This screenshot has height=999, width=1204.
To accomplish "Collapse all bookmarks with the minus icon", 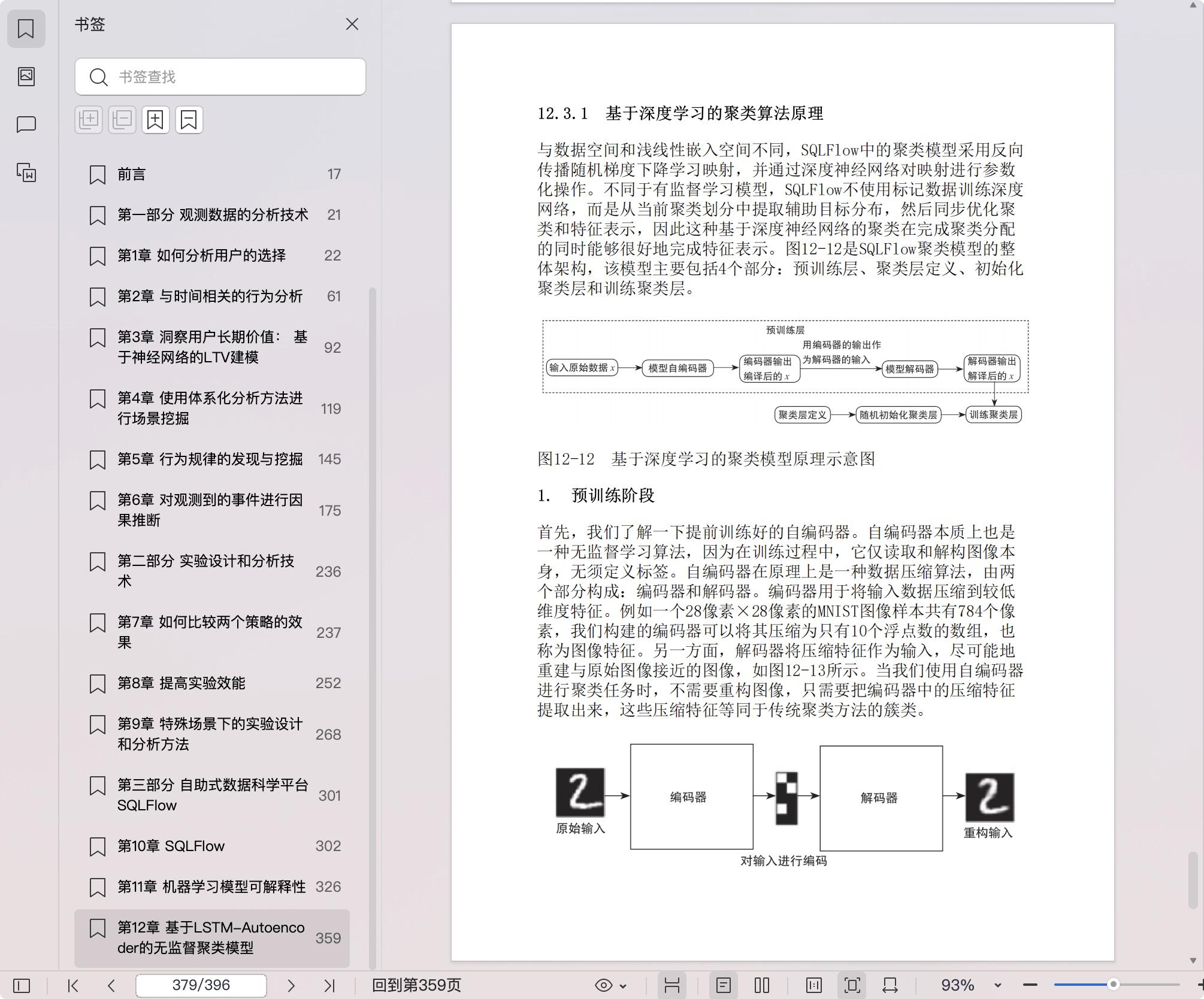I will point(122,120).
